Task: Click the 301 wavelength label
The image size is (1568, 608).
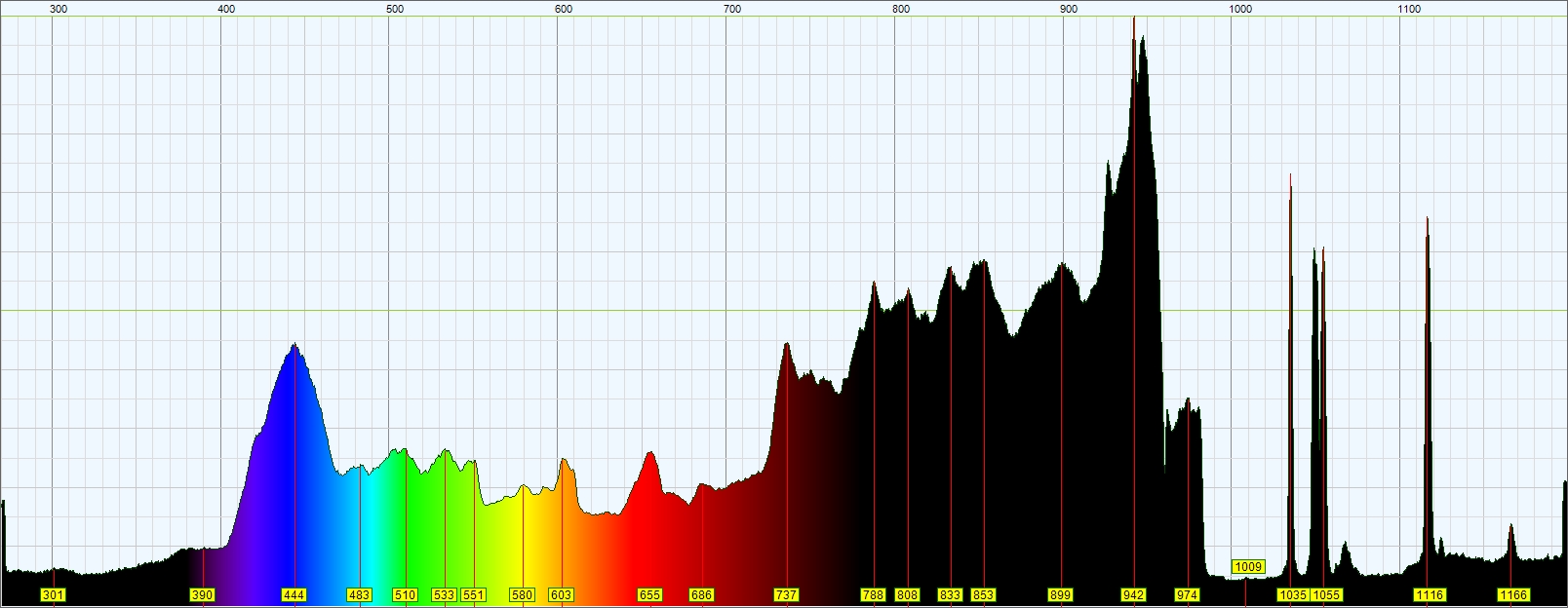Action: coord(53,594)
